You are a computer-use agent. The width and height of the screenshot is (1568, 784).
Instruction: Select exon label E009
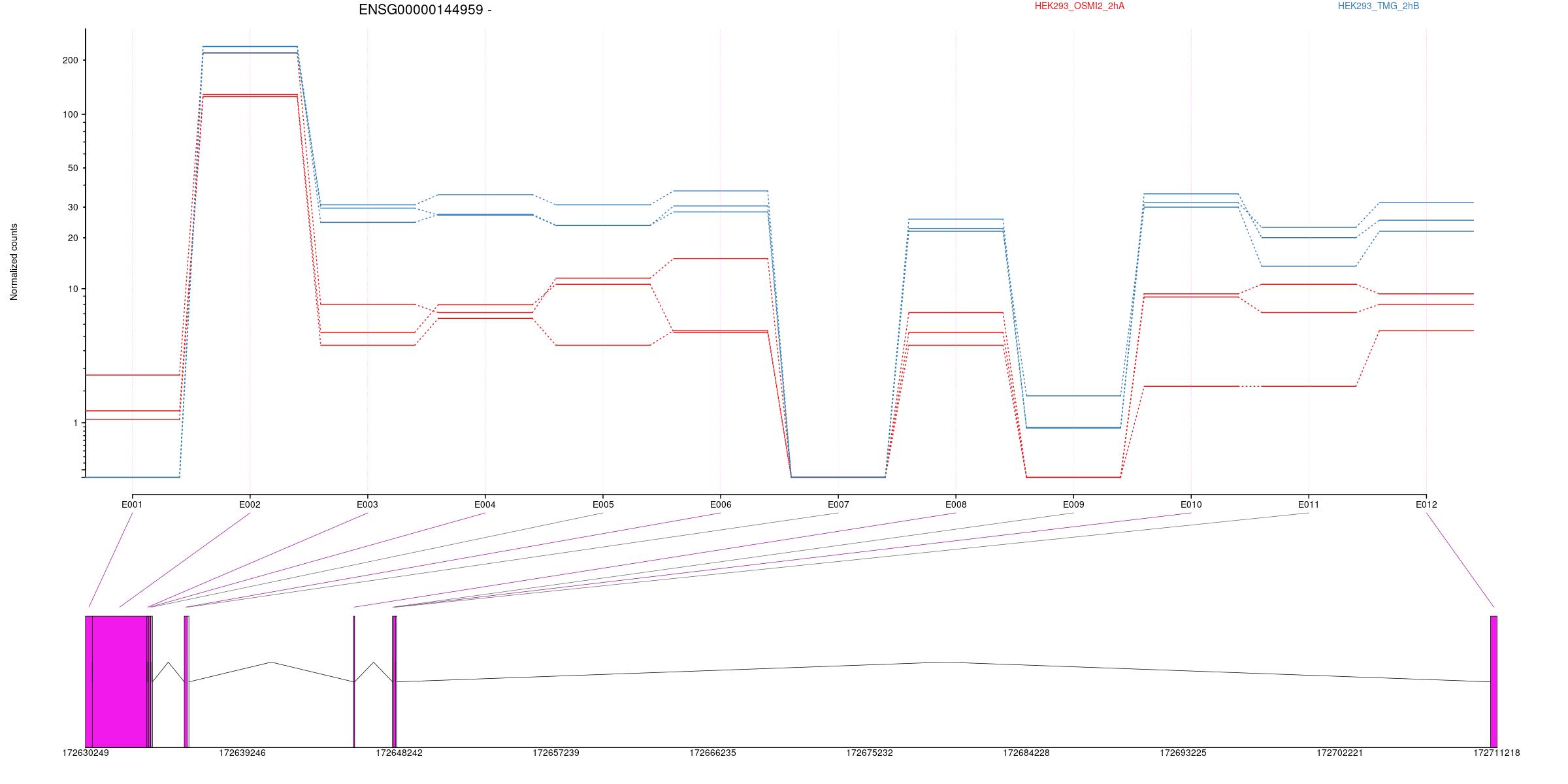coord(1073,504)
